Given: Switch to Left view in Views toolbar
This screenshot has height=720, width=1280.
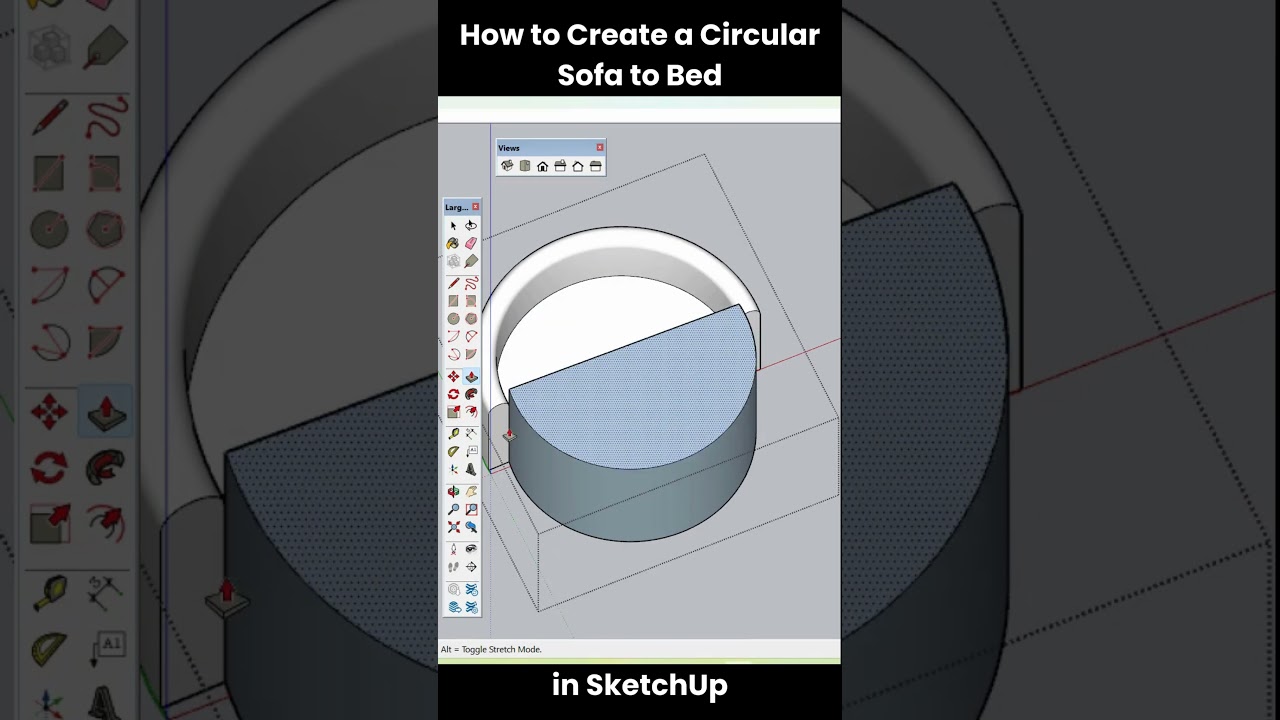Looking at the screenshot, I should tap(596, 166).
